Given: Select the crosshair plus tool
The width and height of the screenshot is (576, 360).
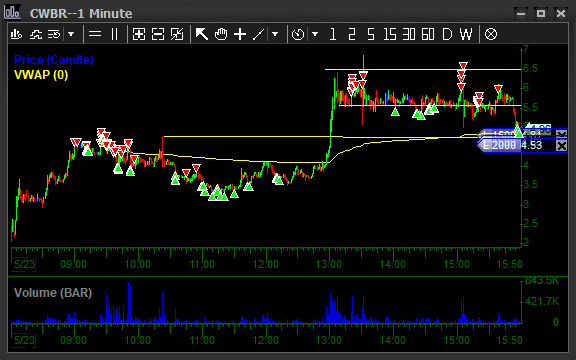Looking at the screenshot, I should pyautogui.click(x=240, y=34).
